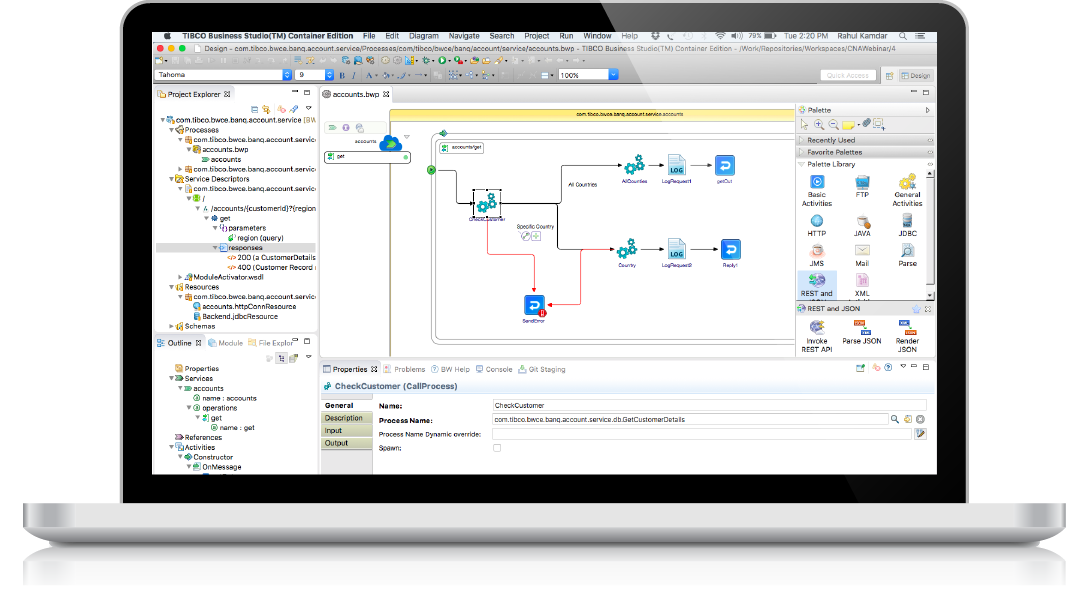This screenshot has height=600, width=1080.
Task: Toggle the Spawn checkbox
Action: 497,448
